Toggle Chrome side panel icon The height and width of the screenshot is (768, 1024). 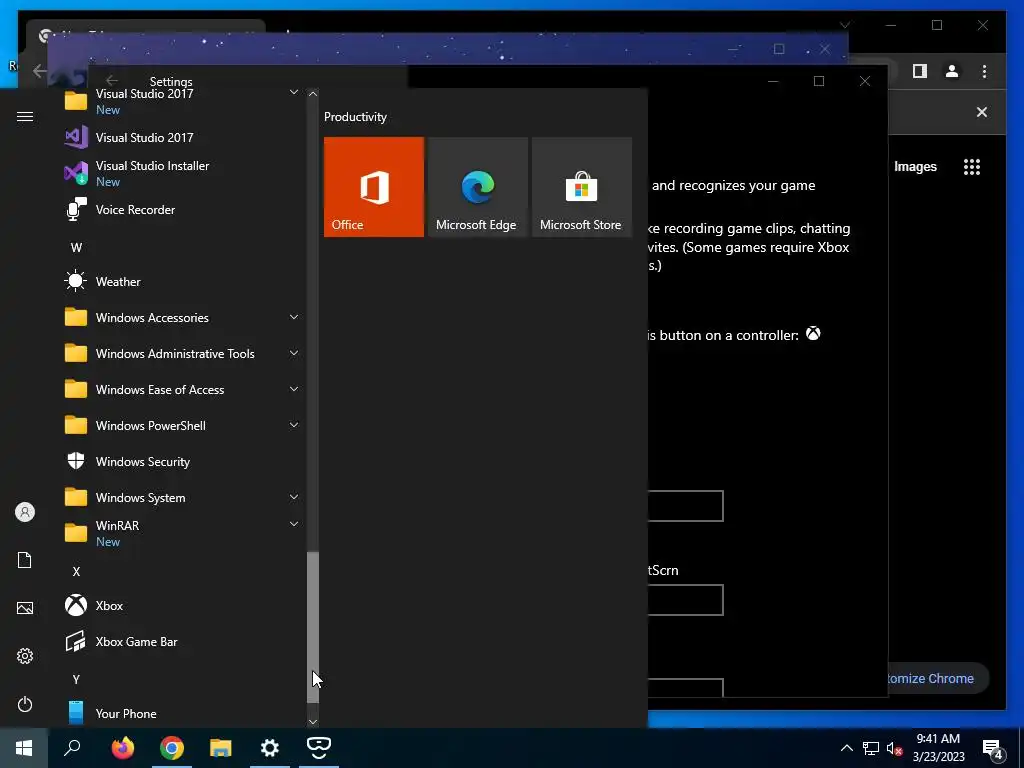click(920, 71)
